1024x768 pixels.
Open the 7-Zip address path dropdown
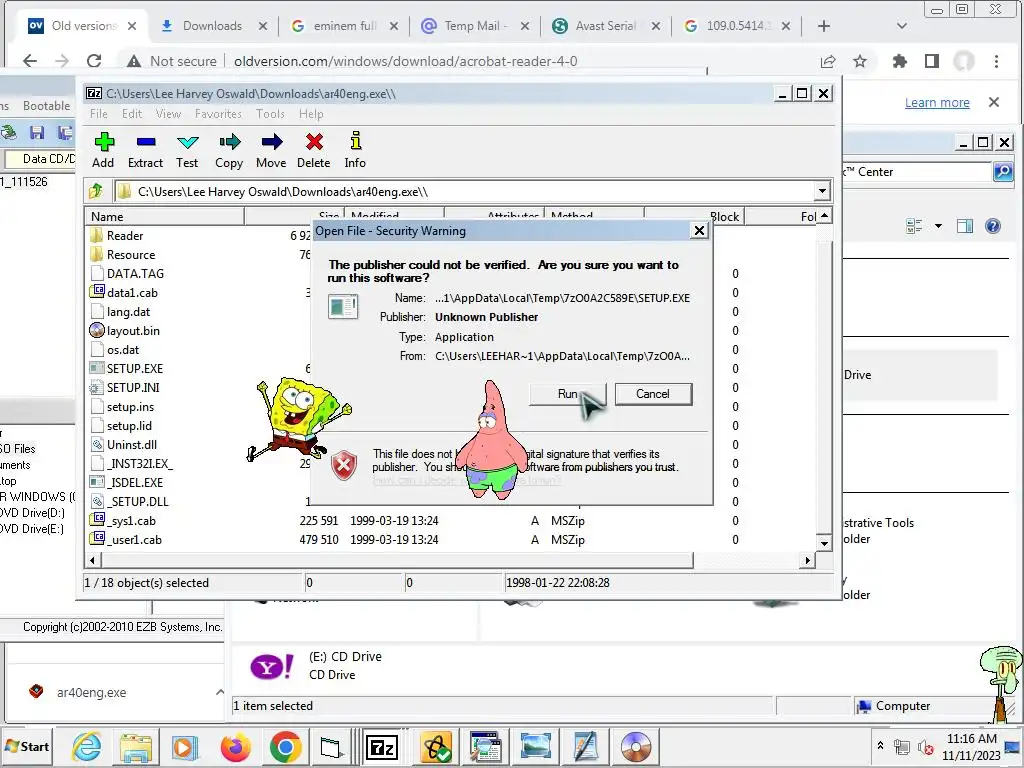click(822, 191)
